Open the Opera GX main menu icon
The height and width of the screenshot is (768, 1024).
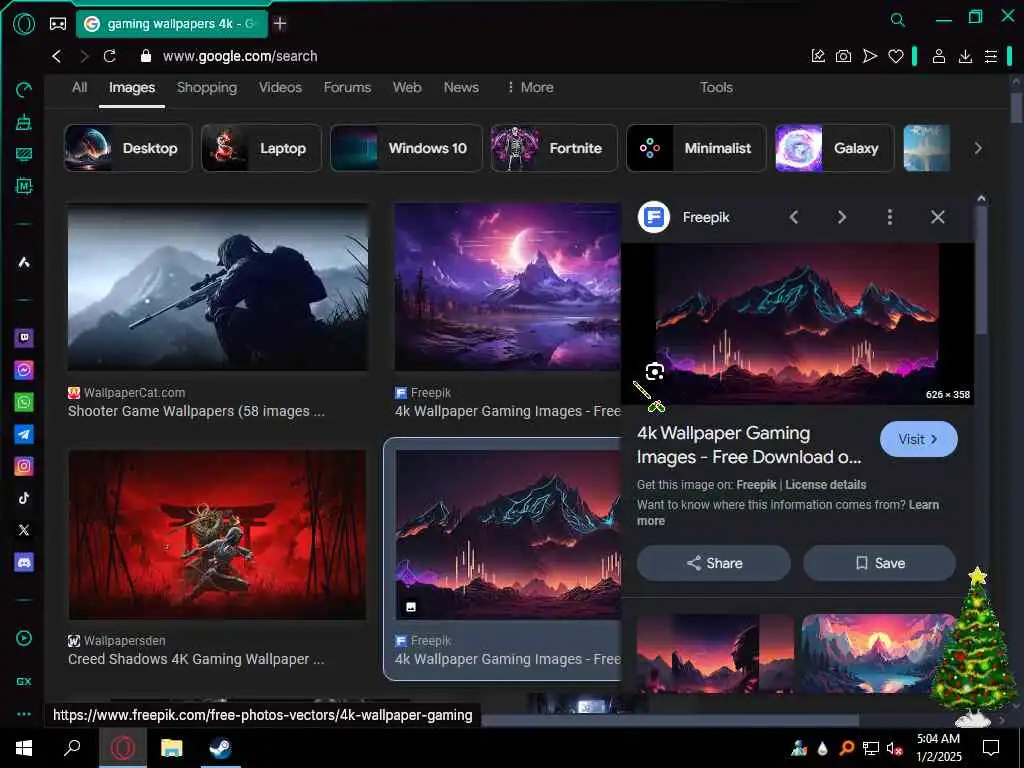pyautogui.click(x=24, y=24)
